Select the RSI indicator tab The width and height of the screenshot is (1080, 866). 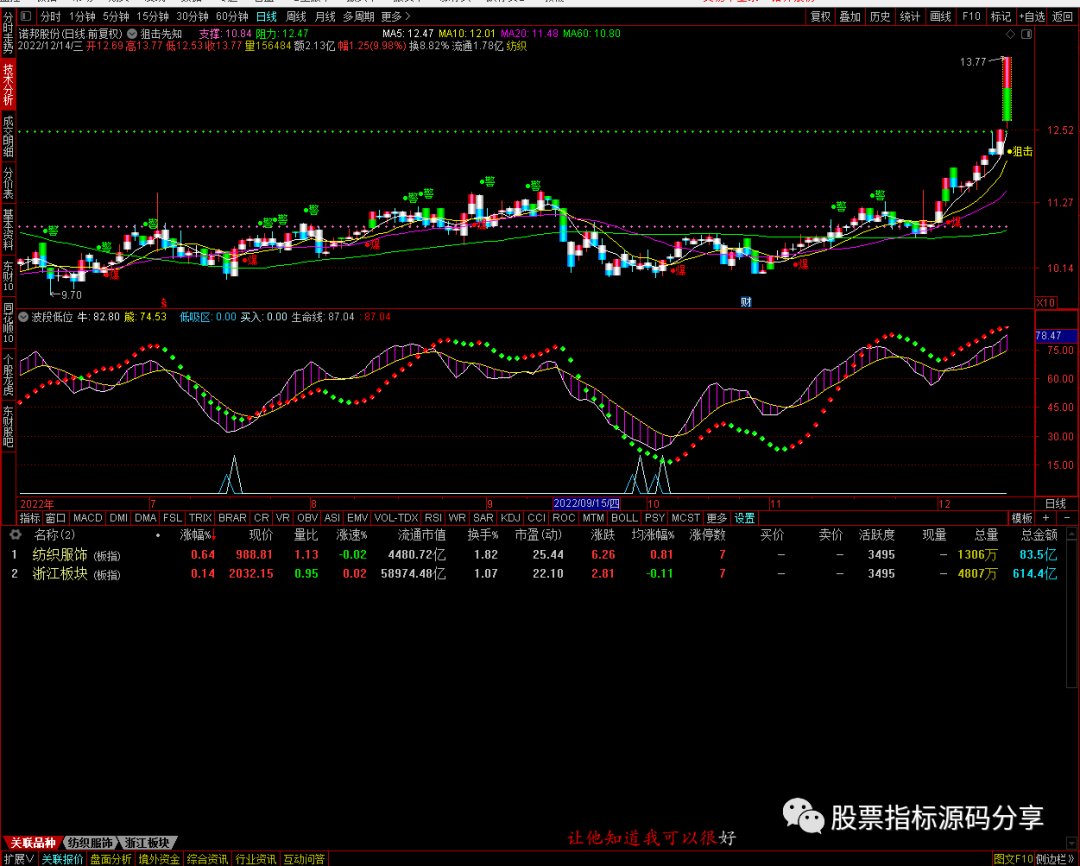click(x=433, y=518)
